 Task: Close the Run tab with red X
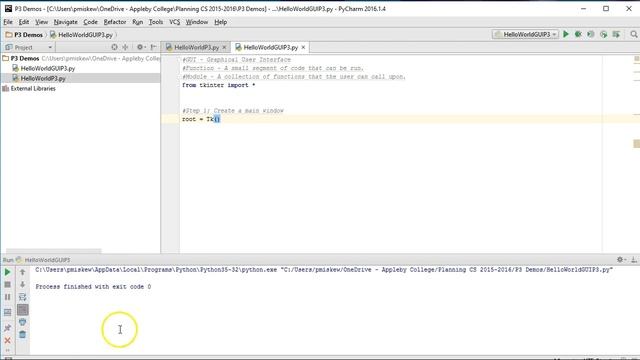(7, 340)
